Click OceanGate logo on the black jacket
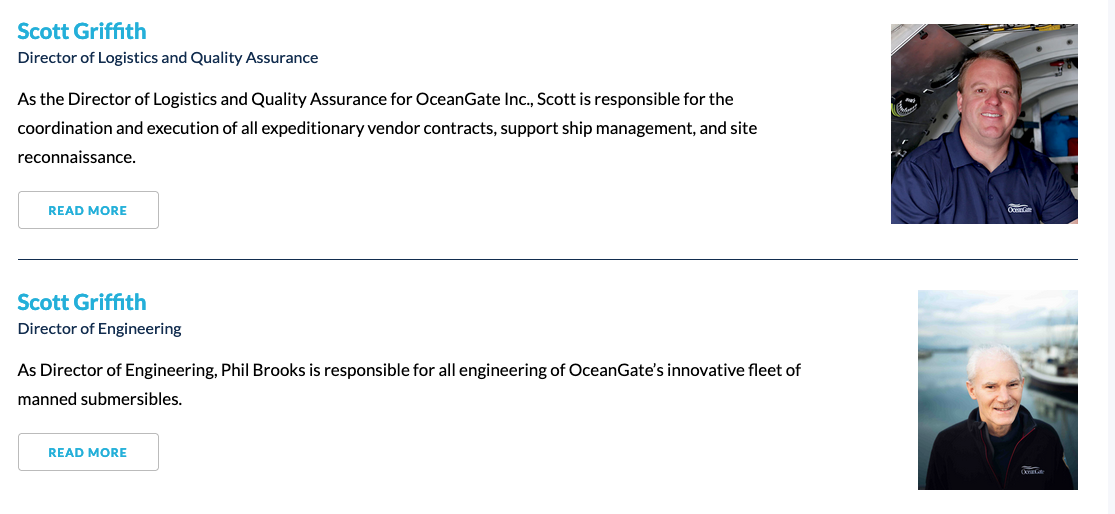This screenshot has width=1115, height=514. (1032, 468)
